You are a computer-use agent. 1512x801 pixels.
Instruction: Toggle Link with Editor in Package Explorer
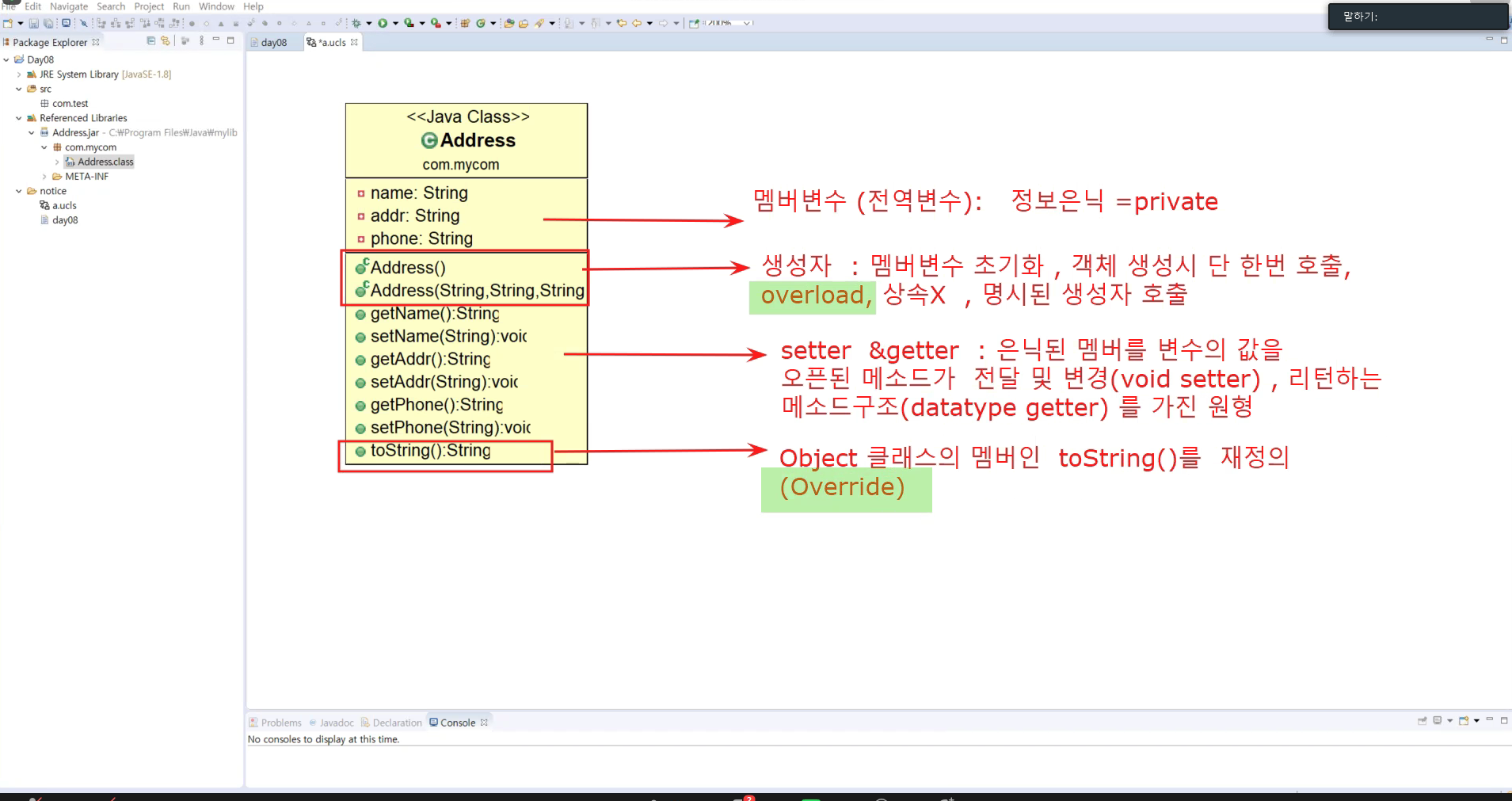point(165,40)
